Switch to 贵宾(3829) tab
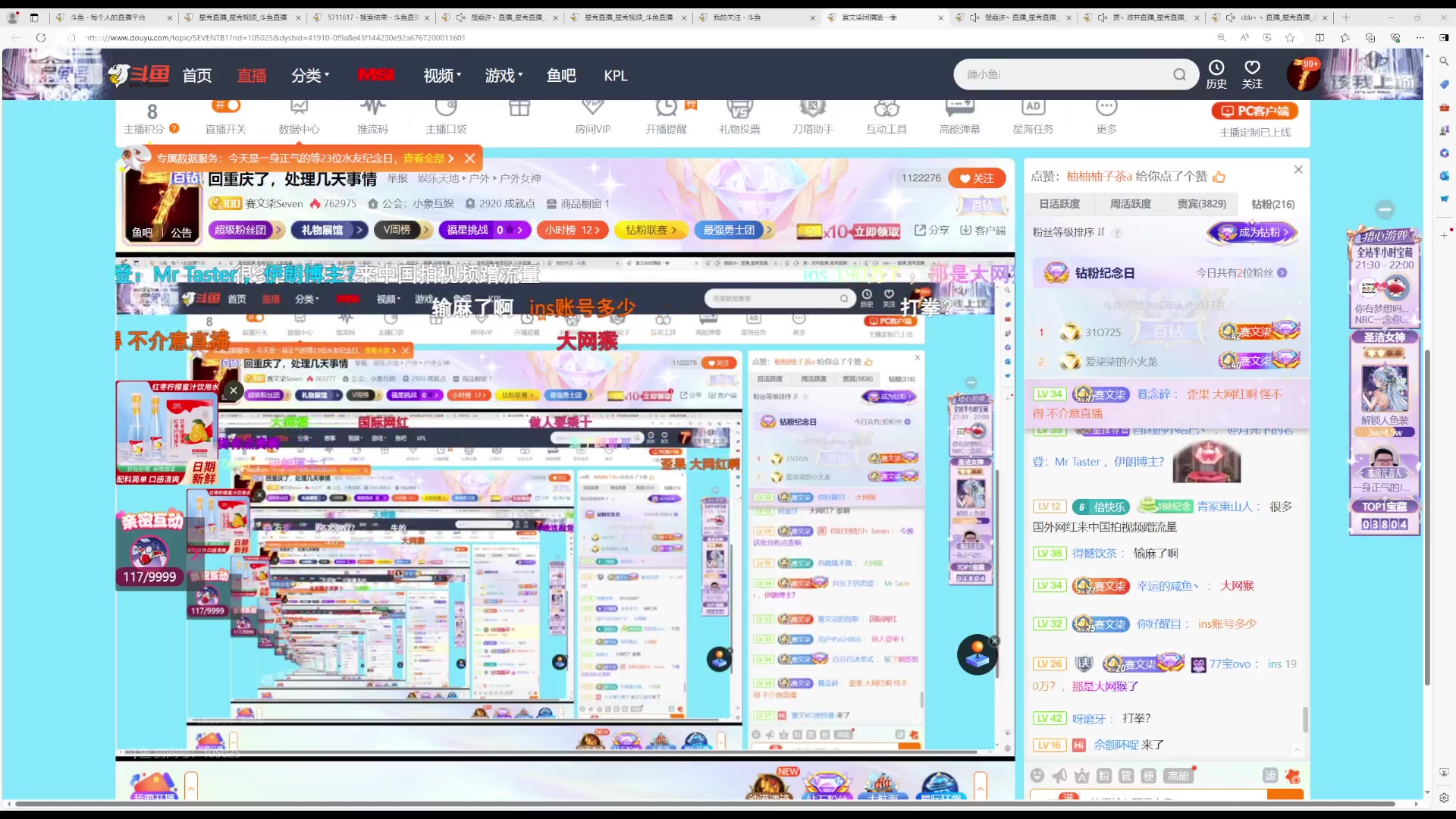The width and height of the screenshot is (1456, 819). (x=1202, y=204)
